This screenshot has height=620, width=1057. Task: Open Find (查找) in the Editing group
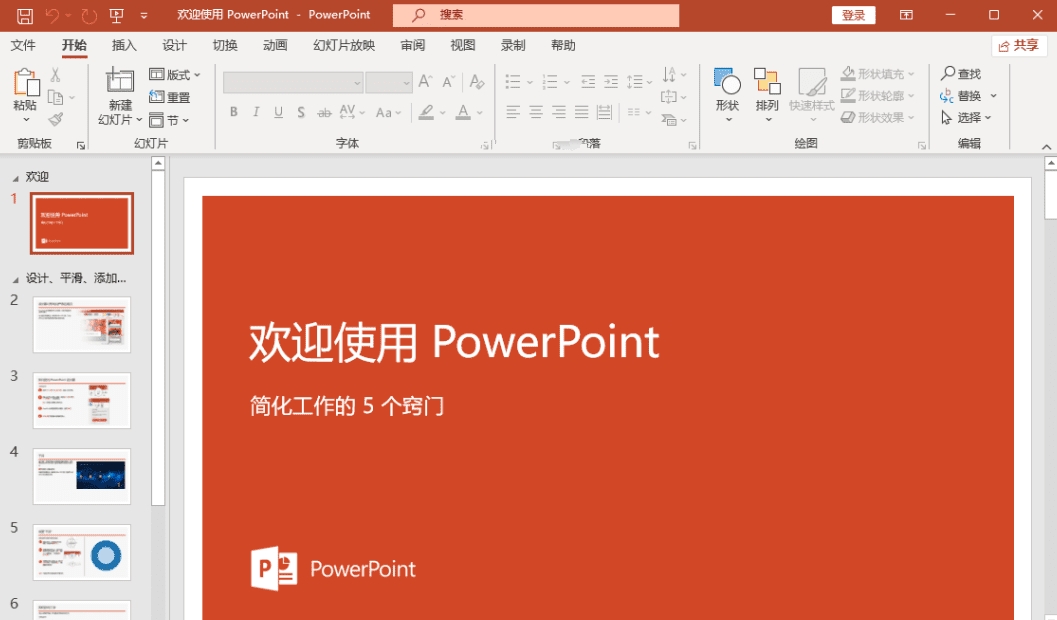point(965,72)
